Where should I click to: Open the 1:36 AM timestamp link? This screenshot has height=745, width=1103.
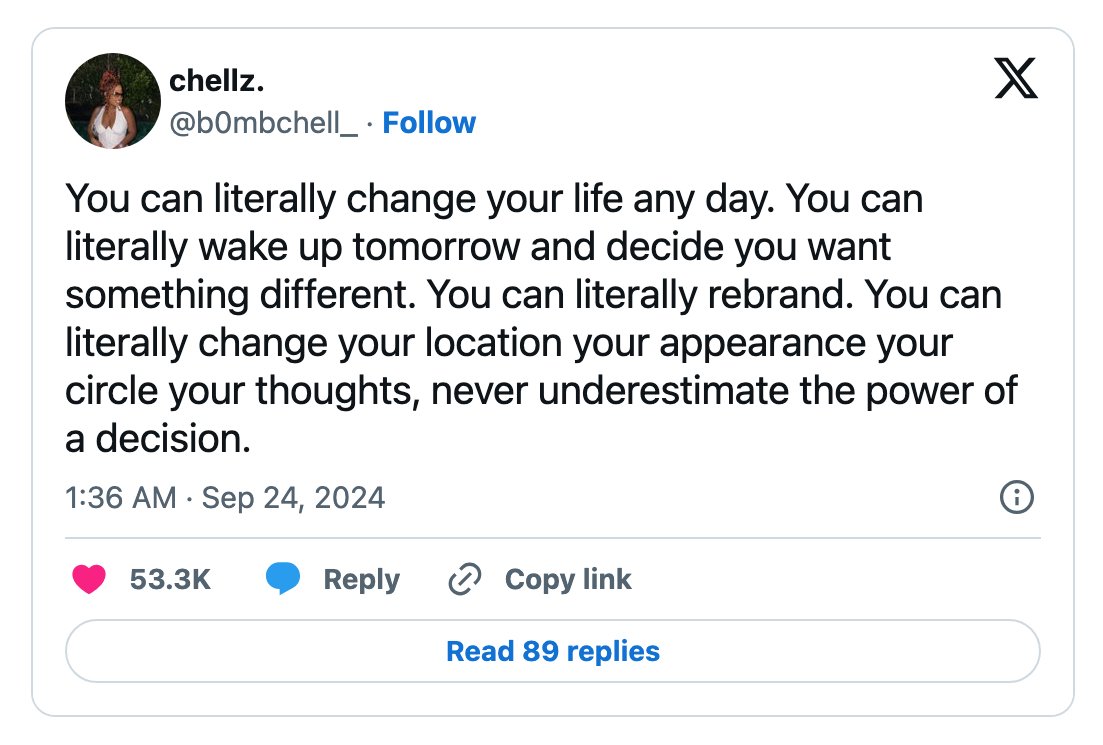[x=121, y=497]
